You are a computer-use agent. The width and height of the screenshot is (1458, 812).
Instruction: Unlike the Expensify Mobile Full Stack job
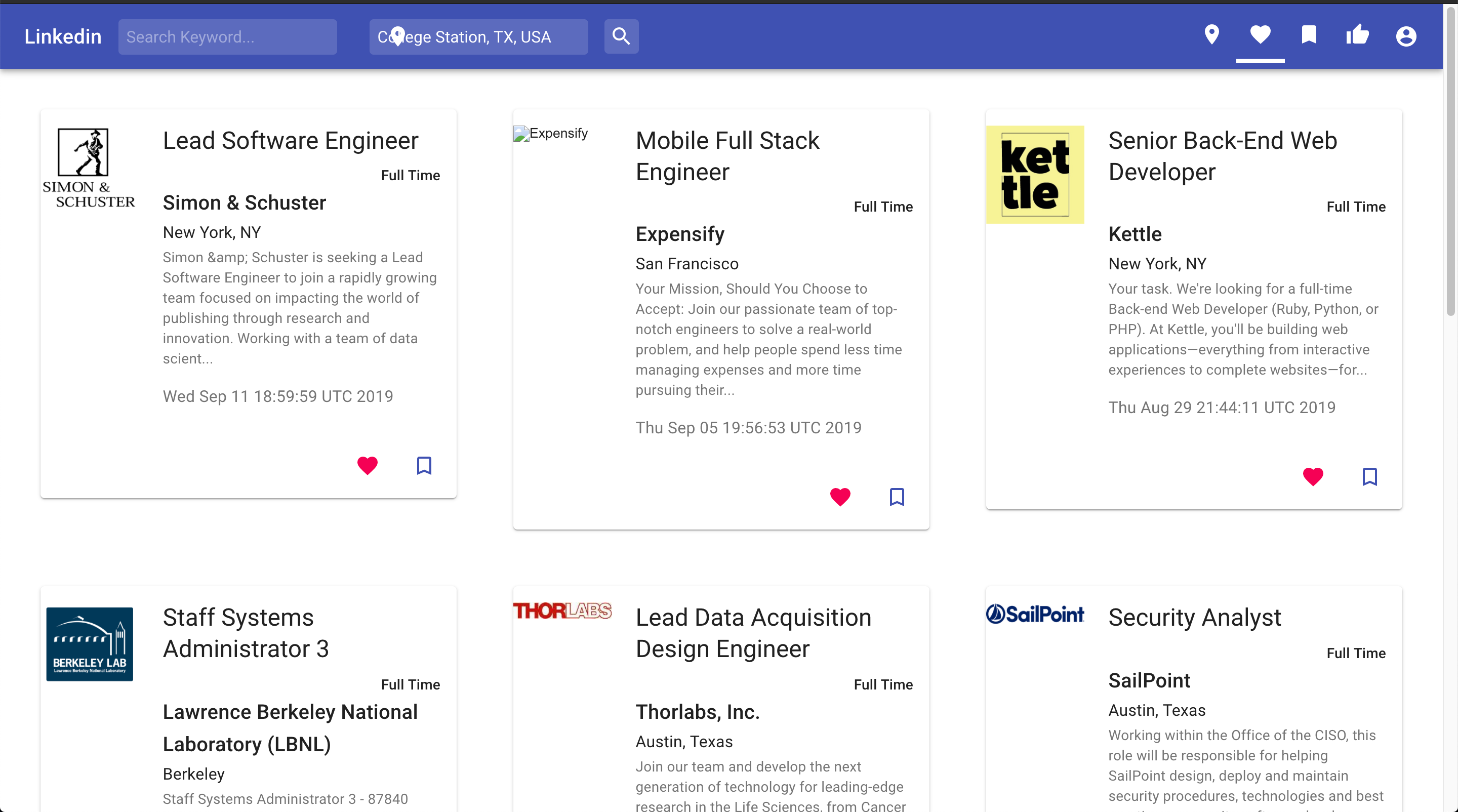coord(840,496)
